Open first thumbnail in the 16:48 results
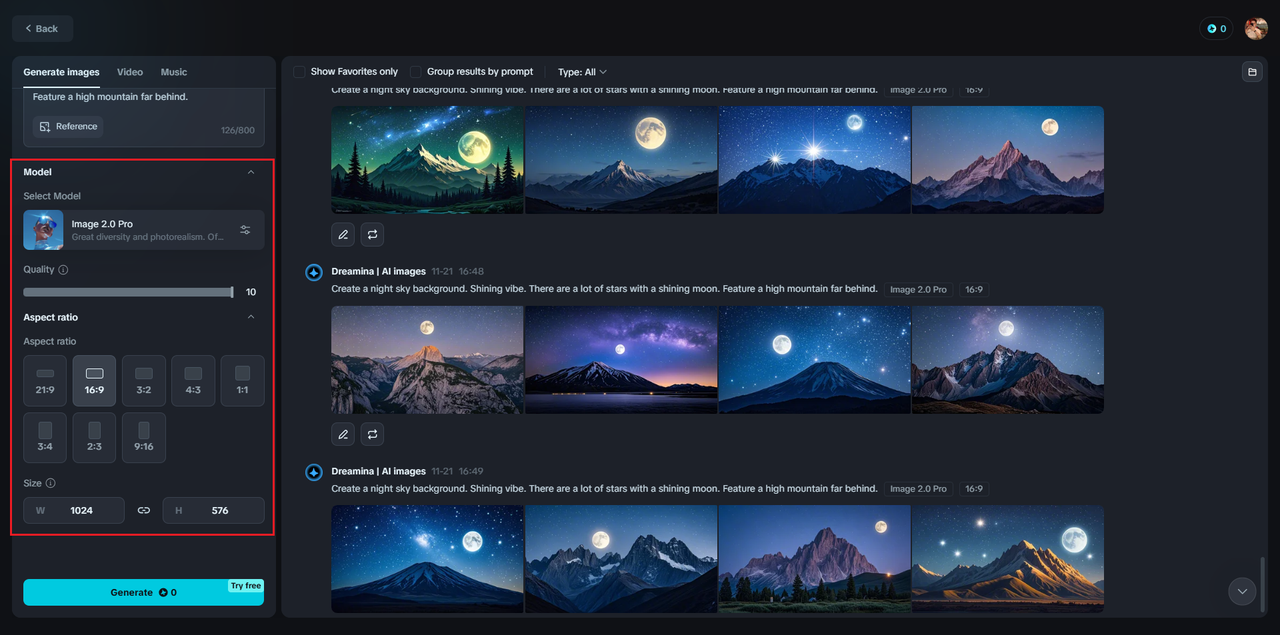Screen dimensions: 1280x635 pos(427,360)
